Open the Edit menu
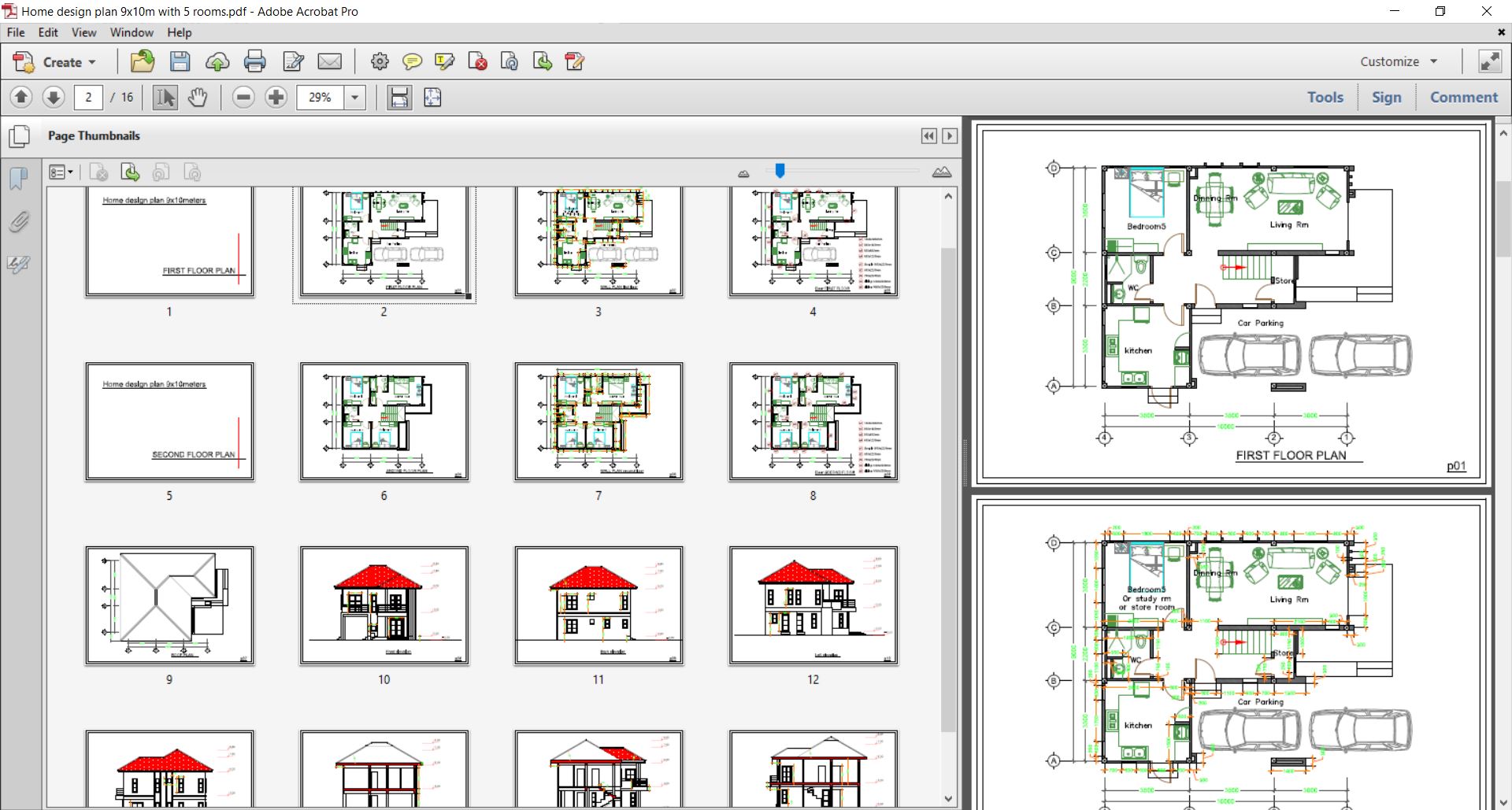 [48, 32]
